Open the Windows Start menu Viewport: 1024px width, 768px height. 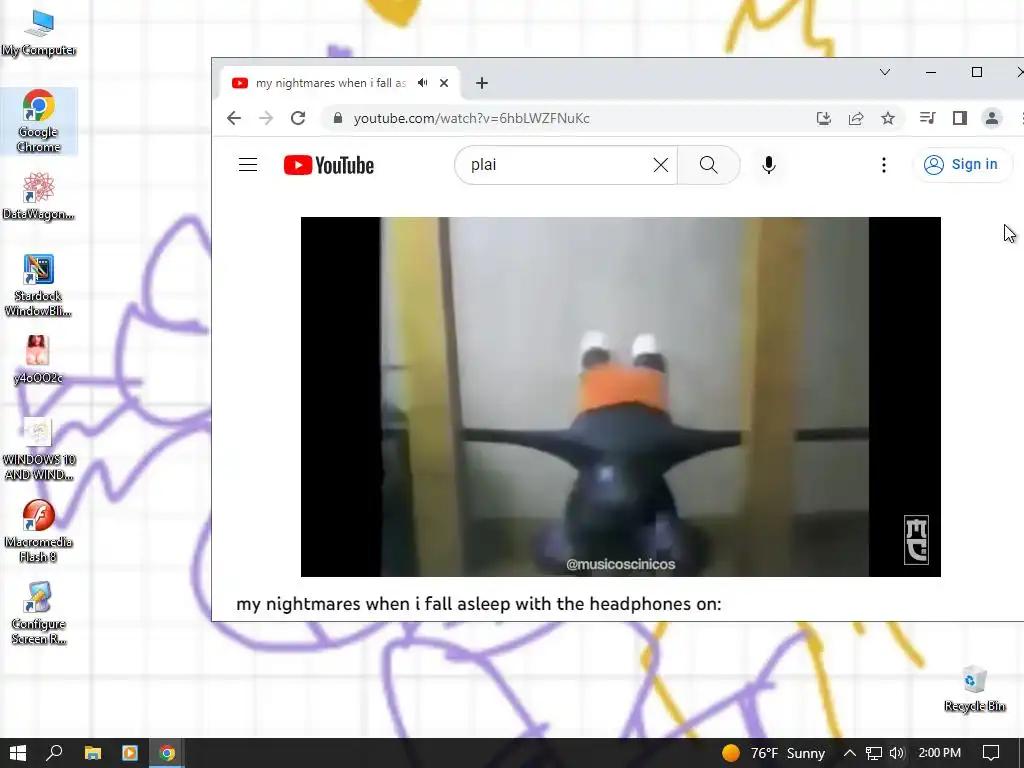[18, 753]
